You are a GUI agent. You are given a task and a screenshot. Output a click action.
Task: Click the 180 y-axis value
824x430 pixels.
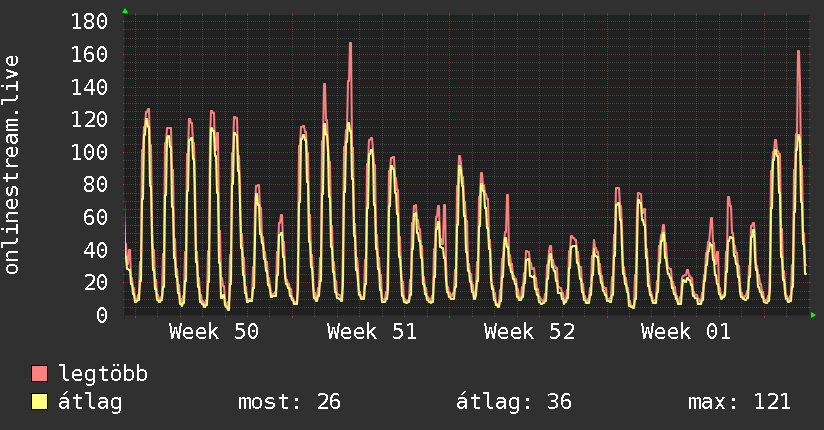click(89, 22)
